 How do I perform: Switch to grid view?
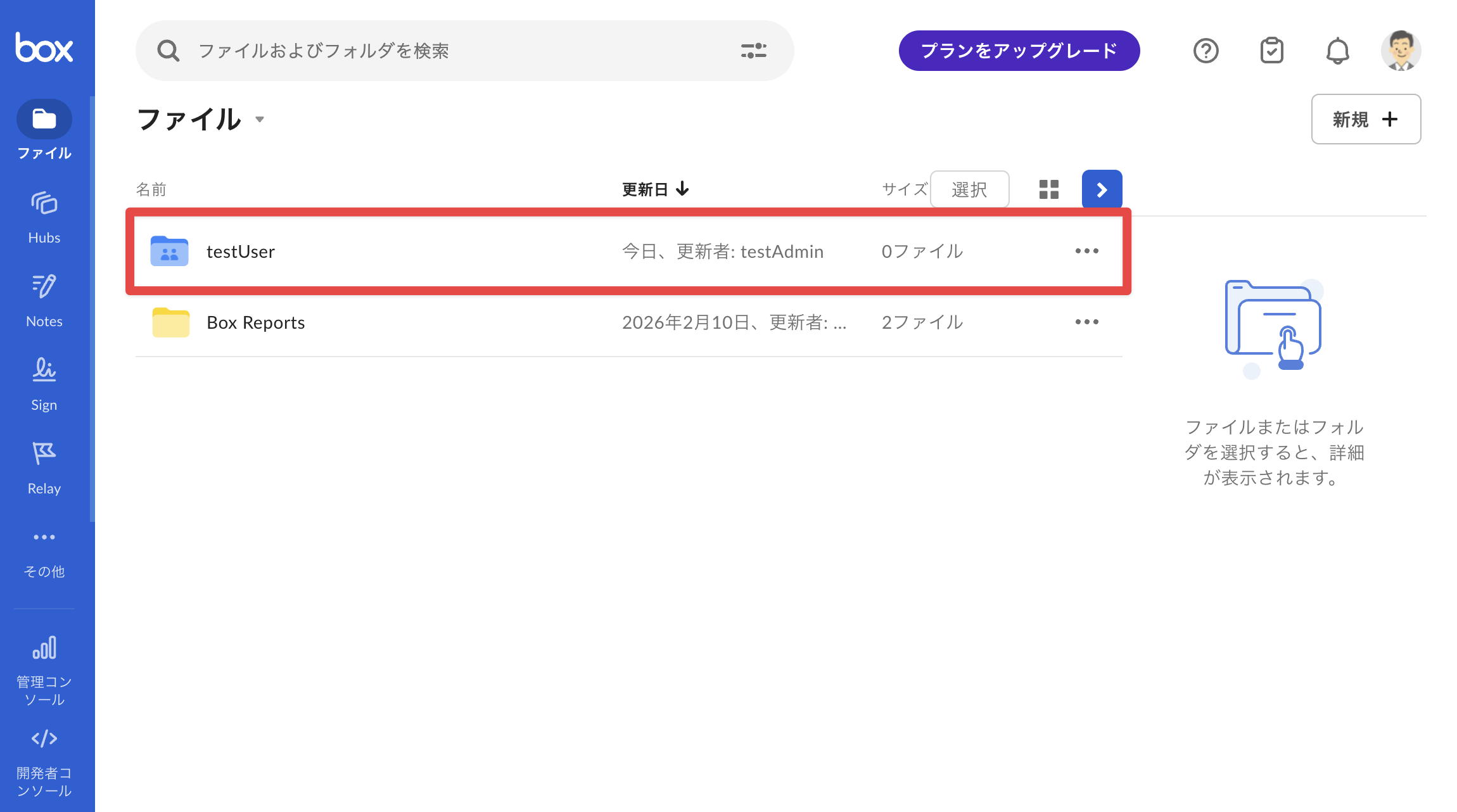tap(1049, 189)
